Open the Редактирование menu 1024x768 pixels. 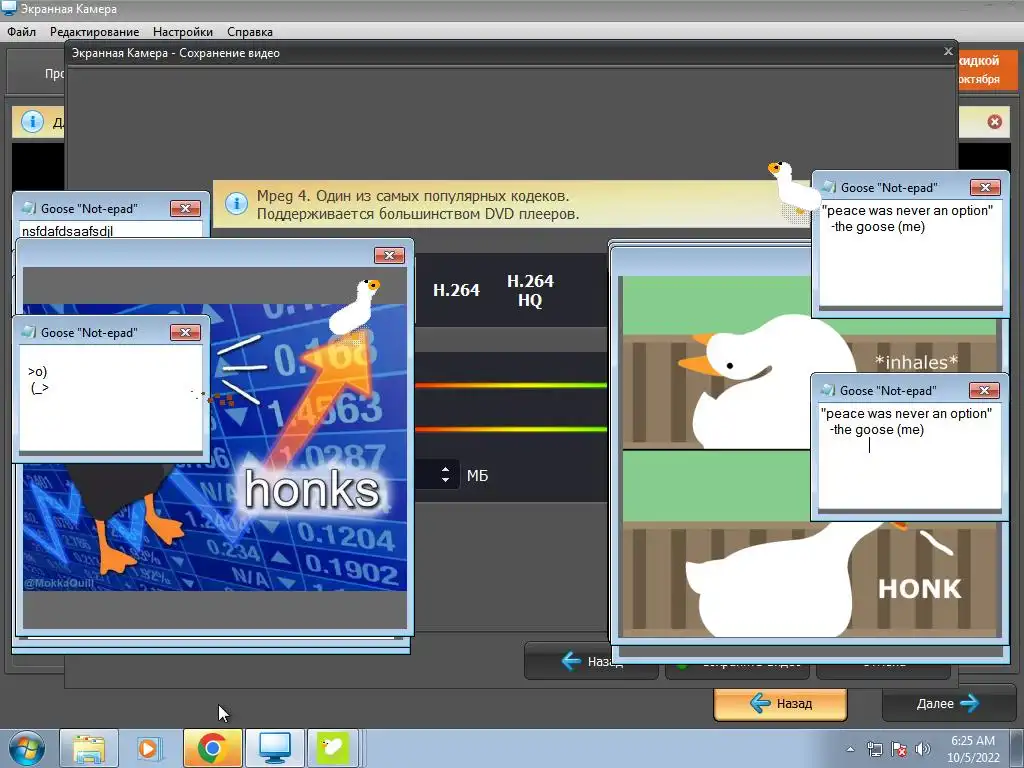[x=95, y=31]
